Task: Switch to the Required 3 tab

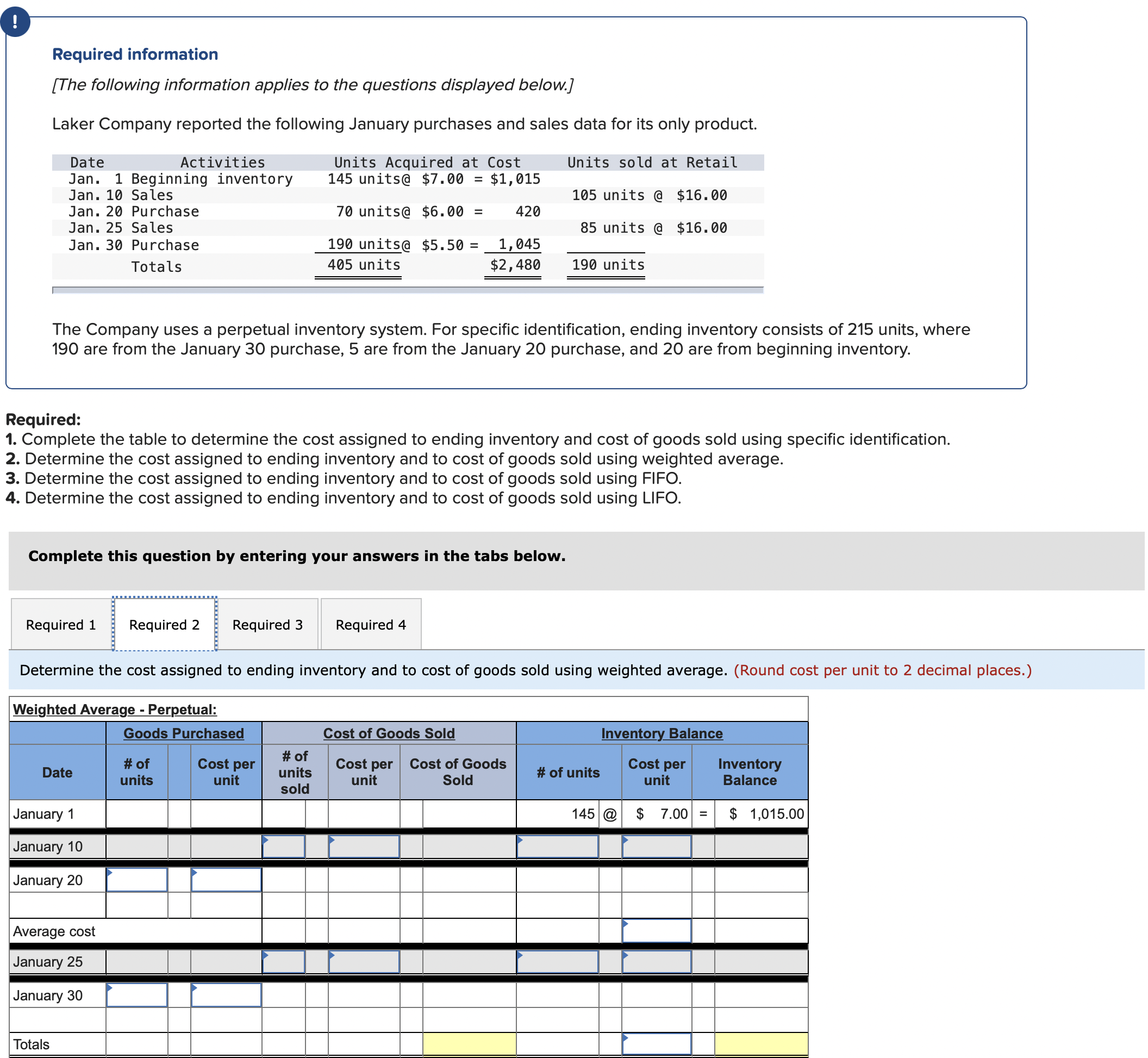Action: (267, 625)
